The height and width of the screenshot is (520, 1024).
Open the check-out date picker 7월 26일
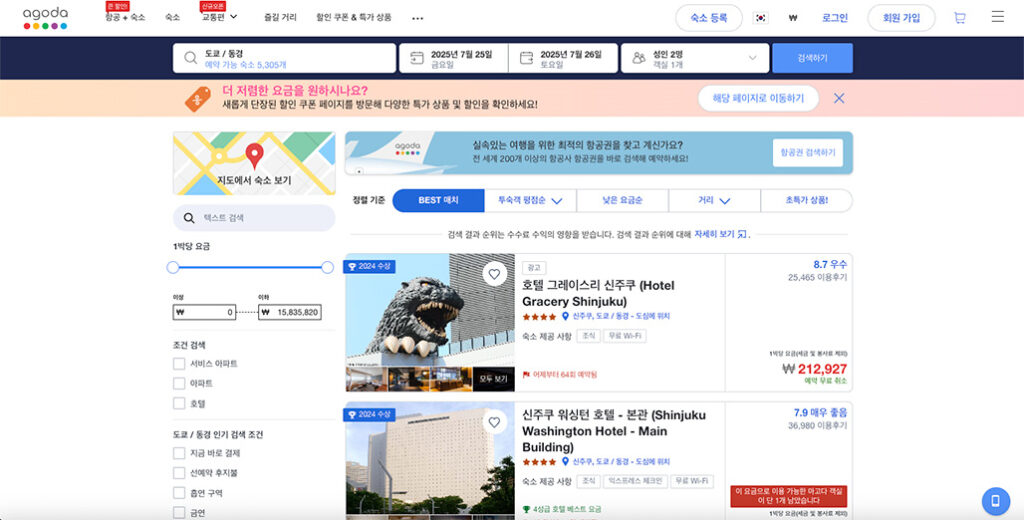click(x=563, y=58)
